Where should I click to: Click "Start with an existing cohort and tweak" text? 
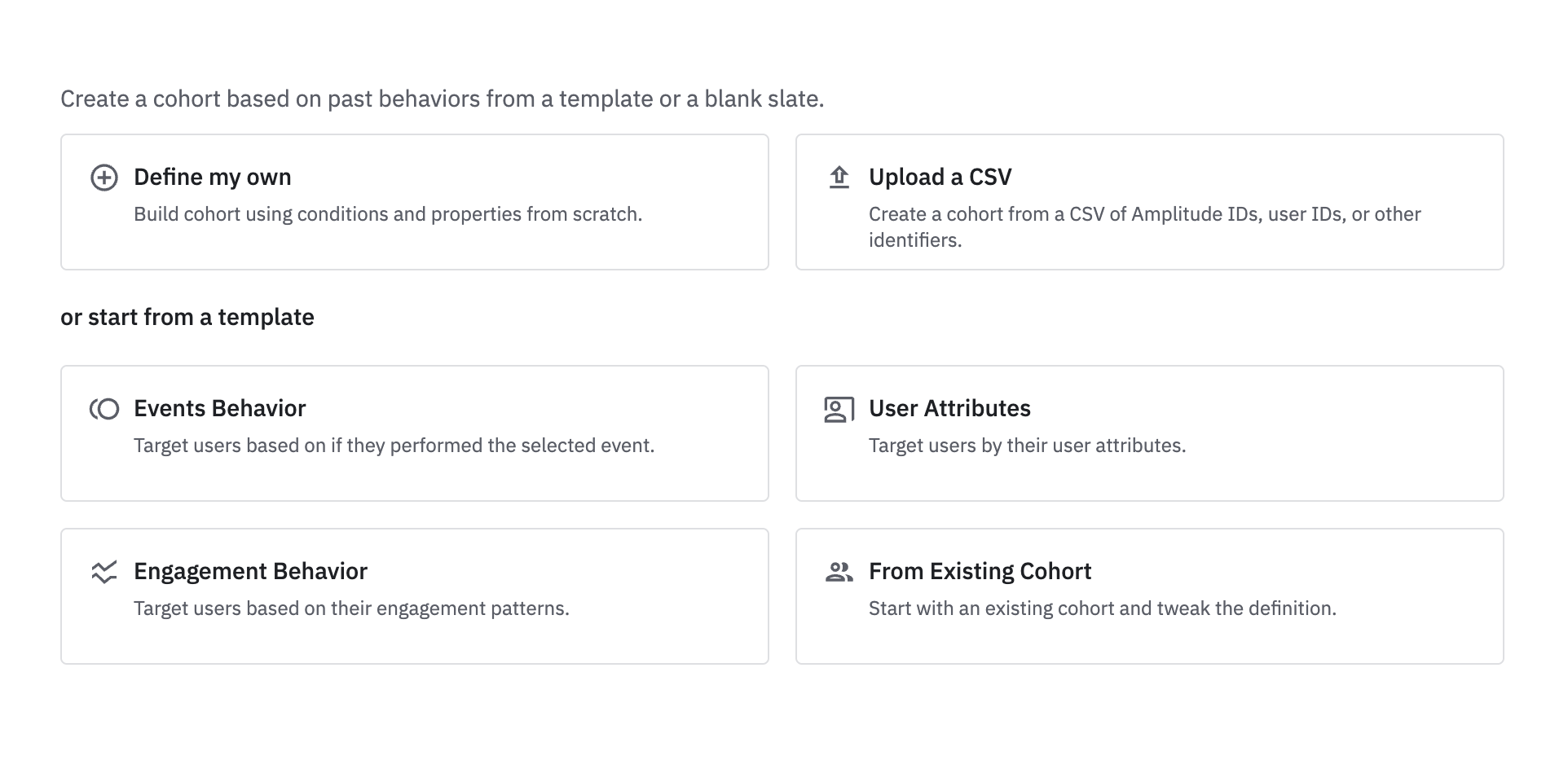(x=1102, y=608)
